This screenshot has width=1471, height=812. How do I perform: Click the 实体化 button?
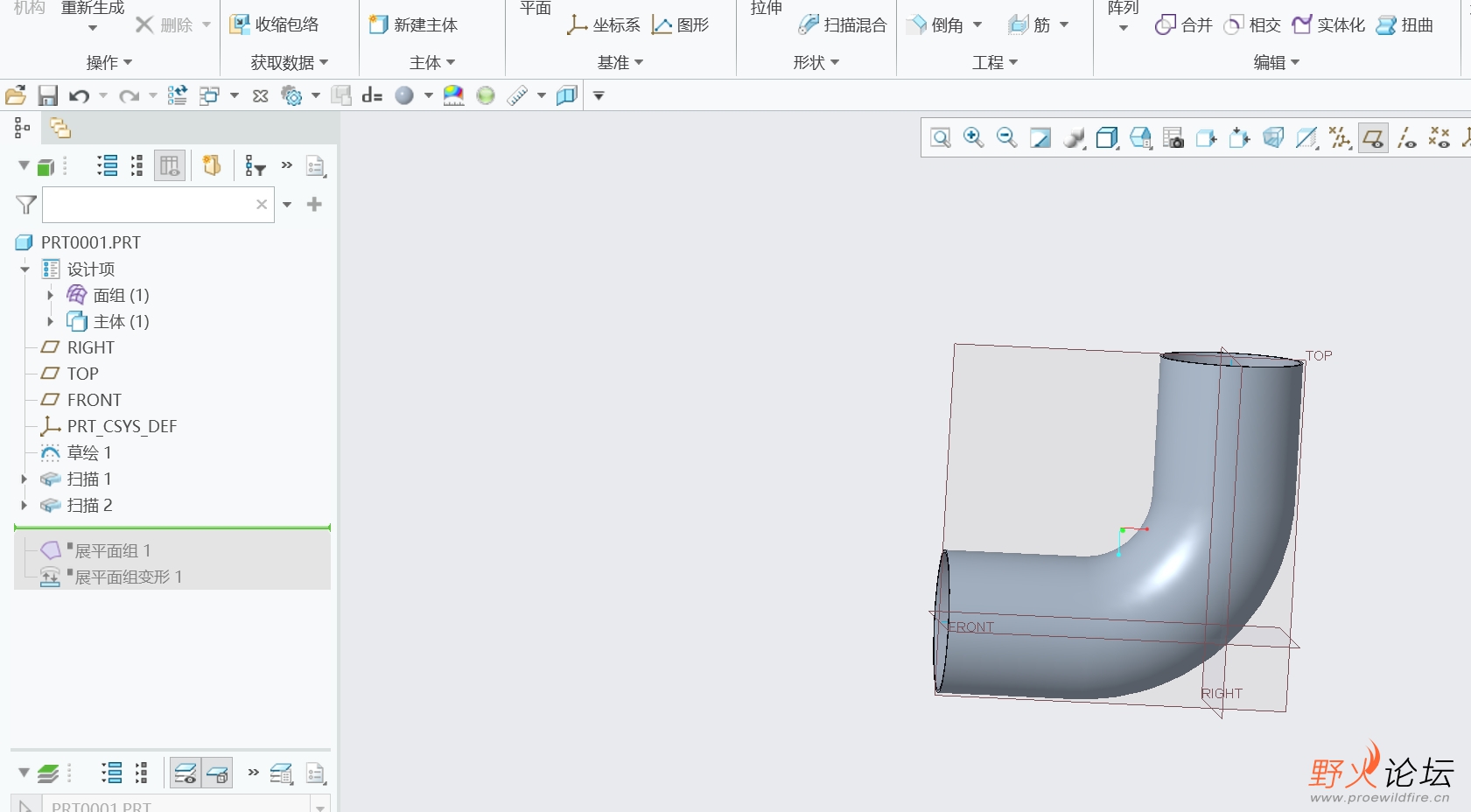pos(1328,24)
